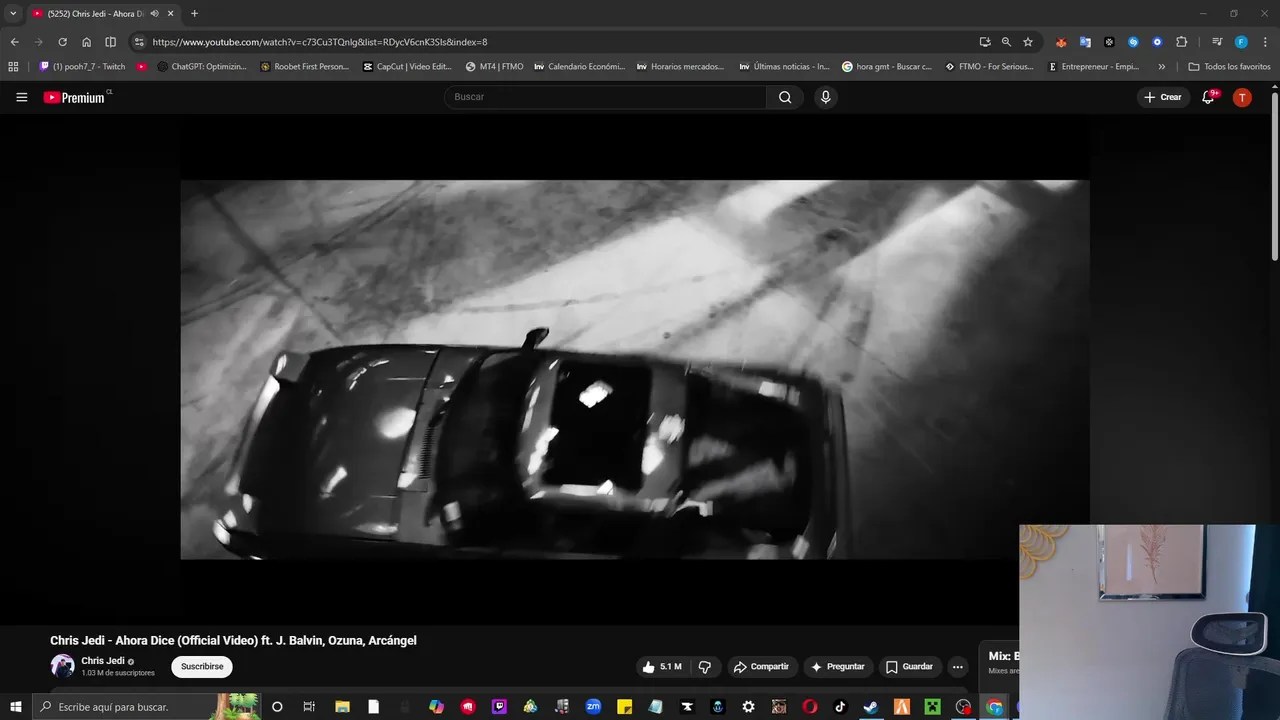
Task: Open the Shazam extension icon
Action: click(1133, 42)
